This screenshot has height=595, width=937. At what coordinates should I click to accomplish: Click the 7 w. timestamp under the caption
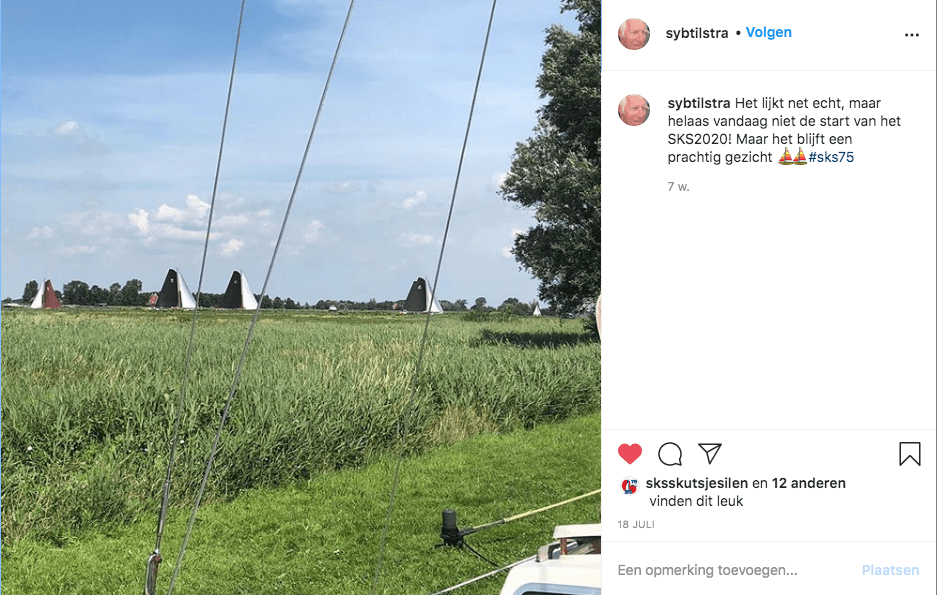678,187
